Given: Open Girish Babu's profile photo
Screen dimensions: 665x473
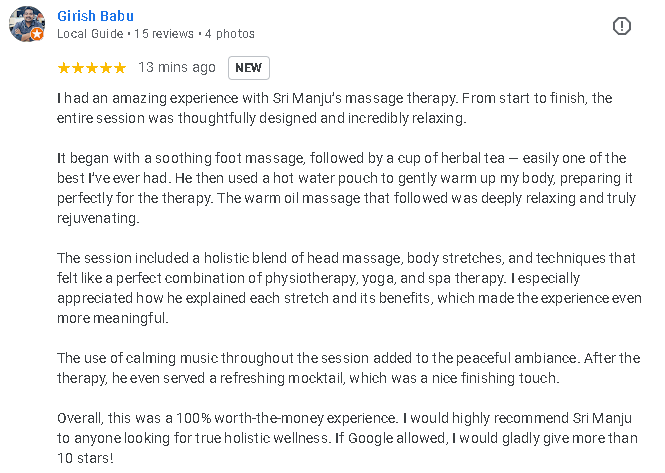Looking at the screenshot, I should tap(26, 24).
